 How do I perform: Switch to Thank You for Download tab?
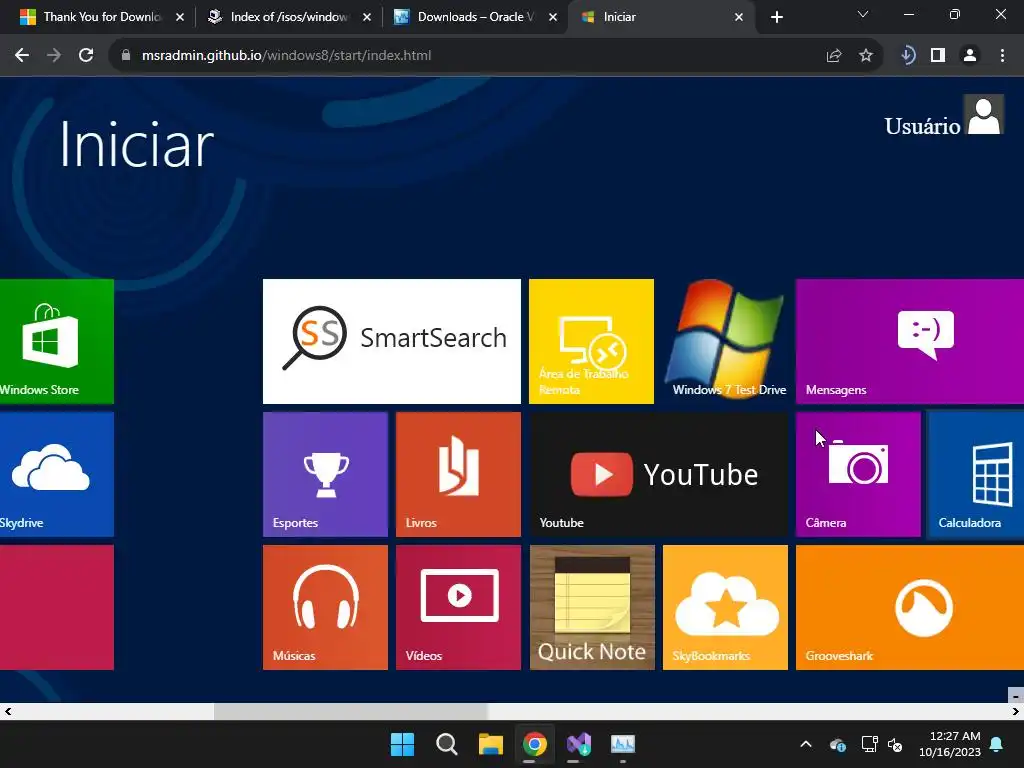pyautogui.click(x=101, y=17)
